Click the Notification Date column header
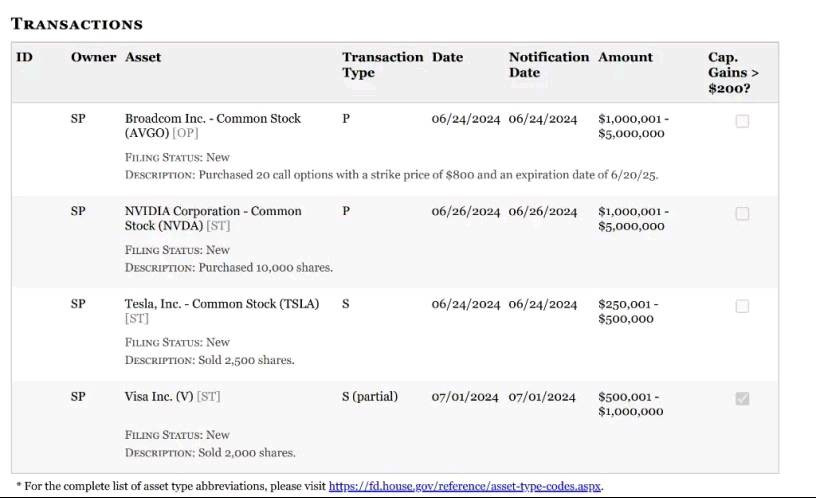 pyautogui.click(x=549, y=65)
